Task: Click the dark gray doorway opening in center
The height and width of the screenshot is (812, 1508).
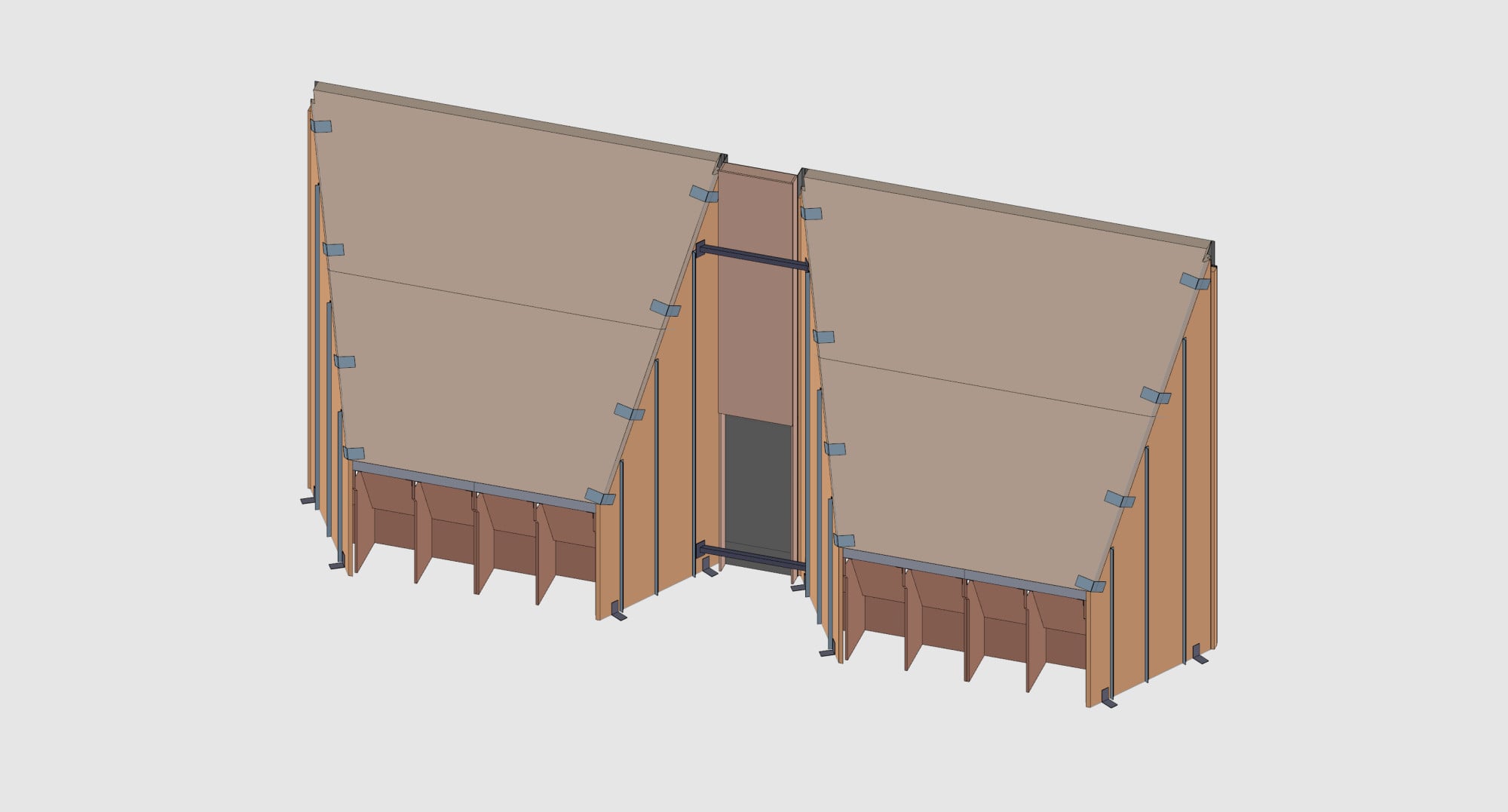Action: pos(758,483)
